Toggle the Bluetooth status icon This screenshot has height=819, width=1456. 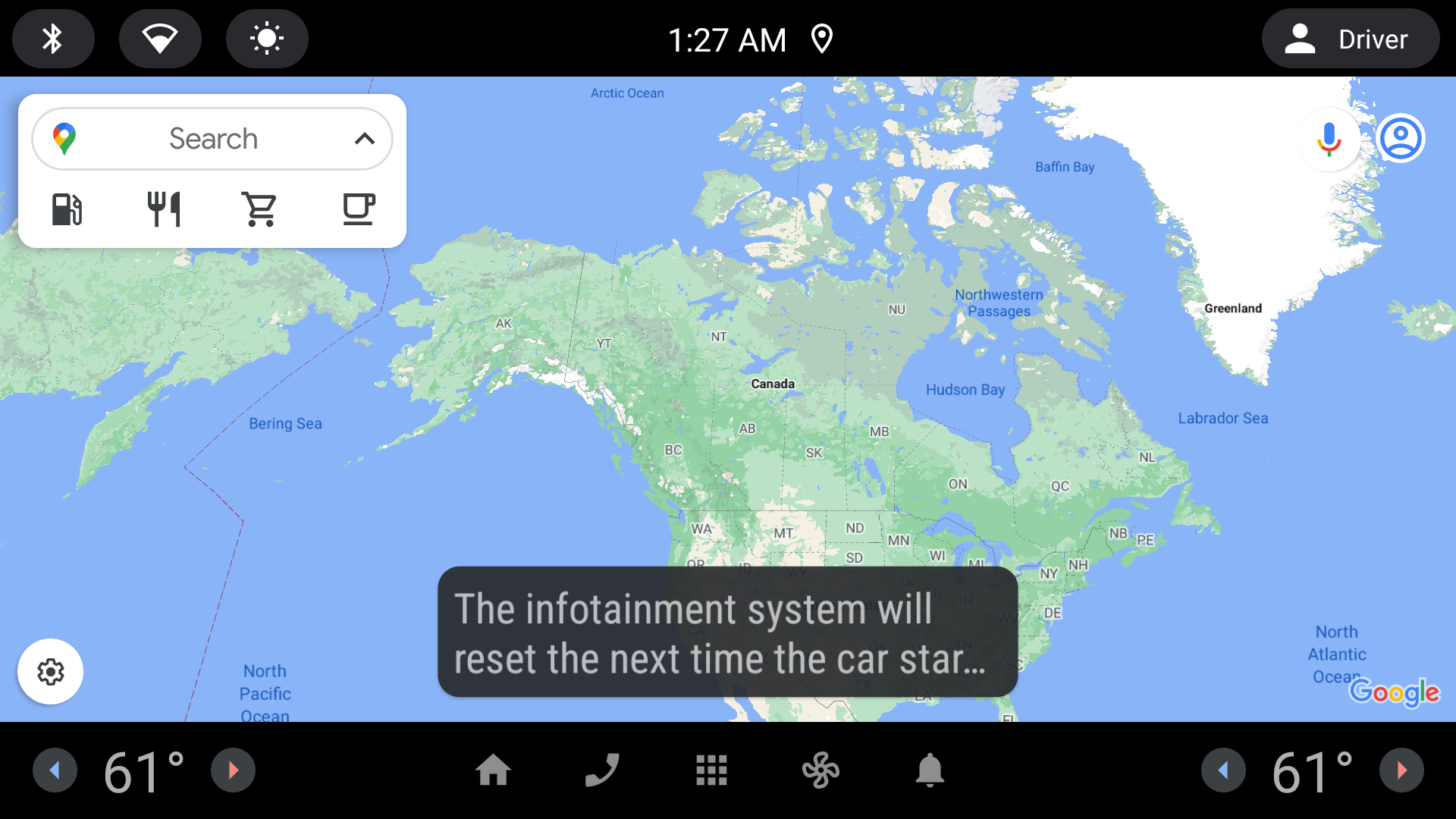click(52, 38)
